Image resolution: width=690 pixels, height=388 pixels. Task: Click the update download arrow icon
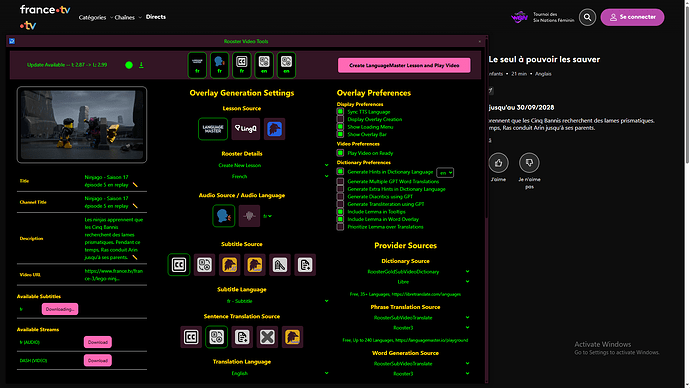tap(141, 65)
